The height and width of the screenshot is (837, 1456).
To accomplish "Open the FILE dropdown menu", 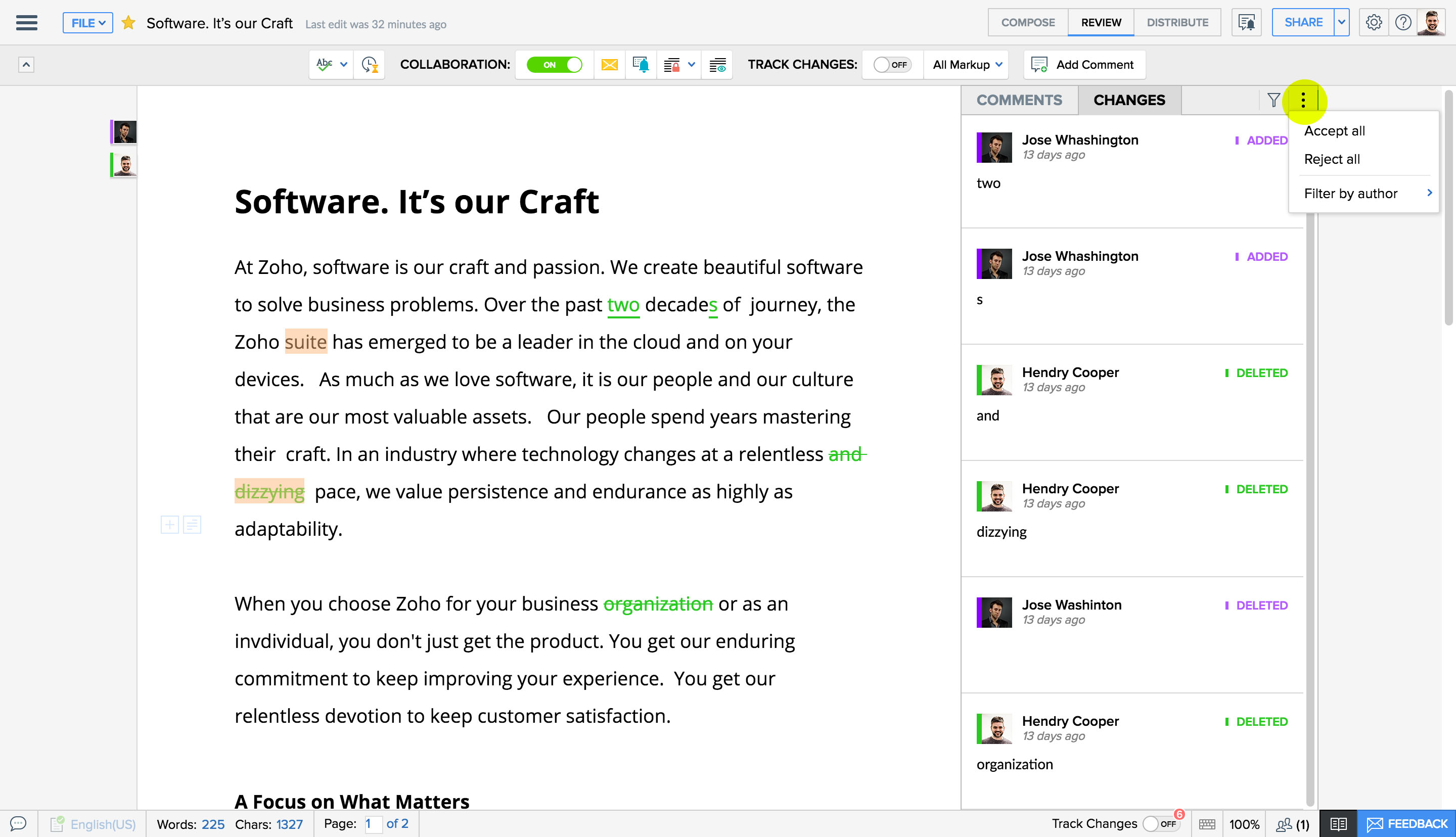I will pos(87,23).
